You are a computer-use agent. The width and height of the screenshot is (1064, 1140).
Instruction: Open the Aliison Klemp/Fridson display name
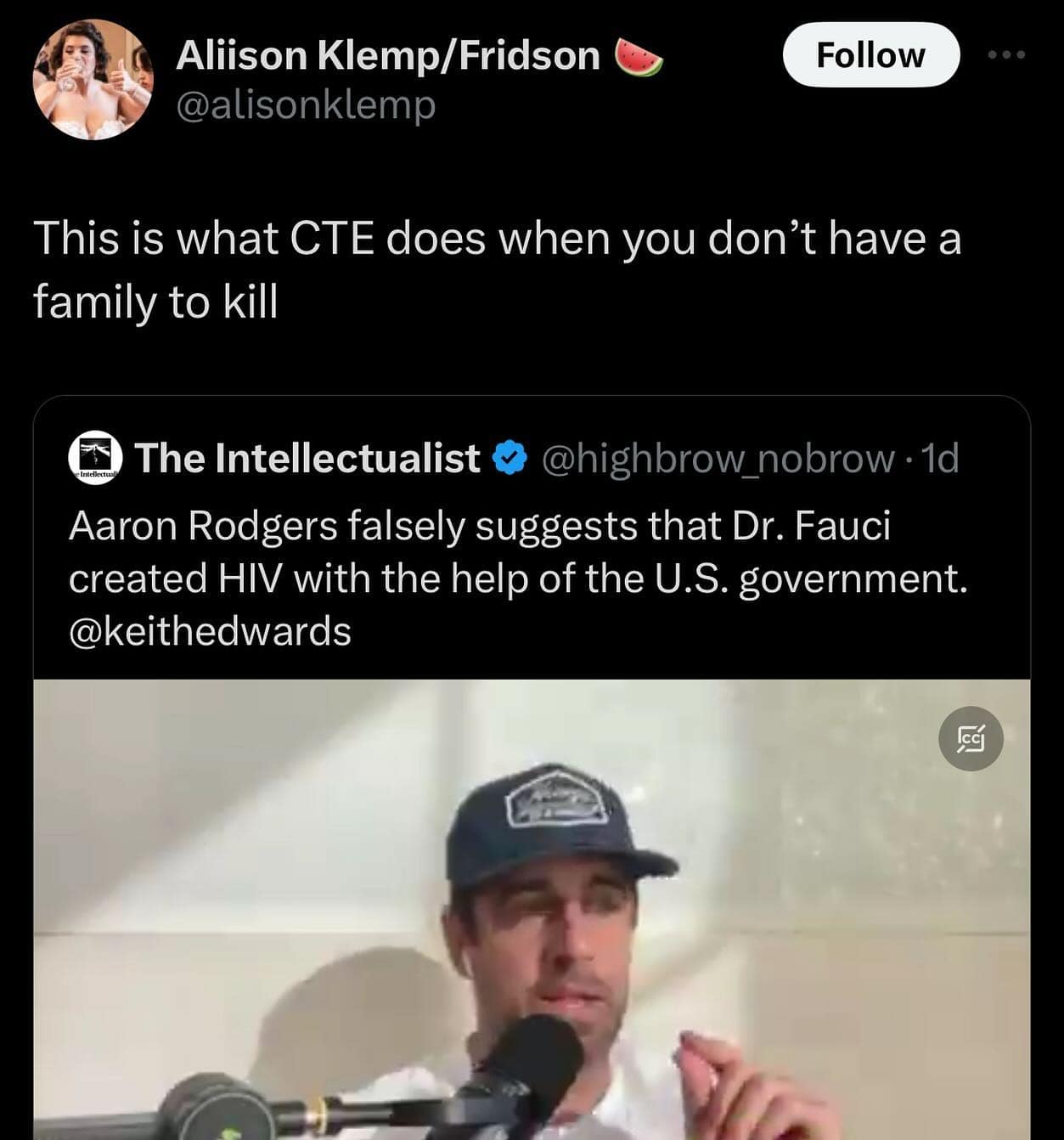click(x=388, y=56)
